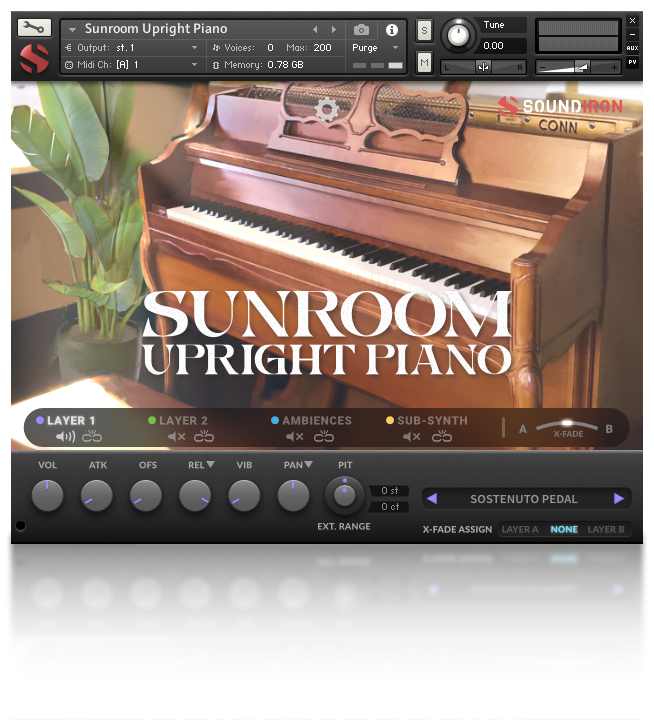654x720 pixels.
Task: Click the PIT pitch knob
Action: point(344,495)
